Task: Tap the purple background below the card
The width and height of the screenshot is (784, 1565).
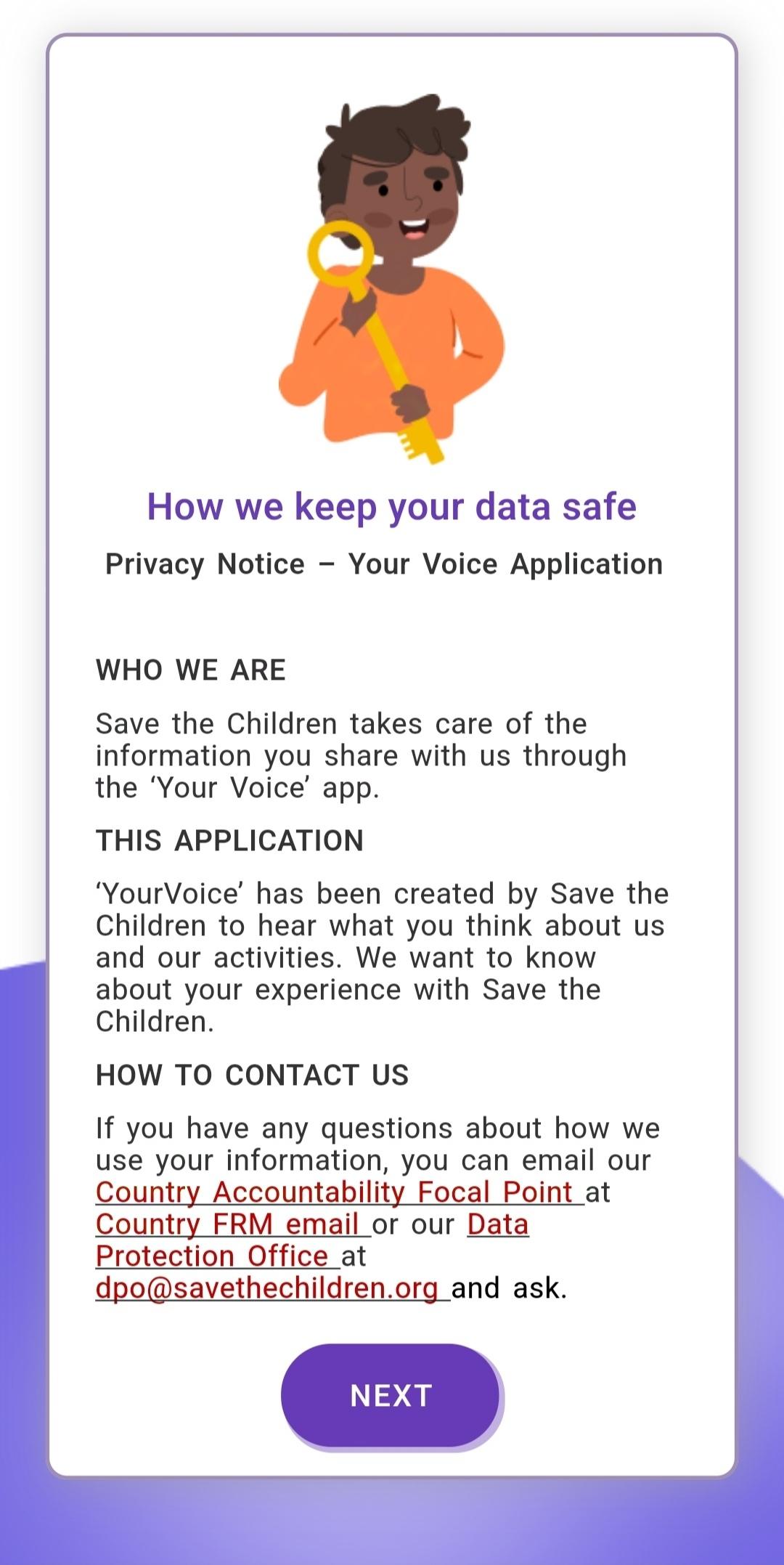Action: 392,1521
